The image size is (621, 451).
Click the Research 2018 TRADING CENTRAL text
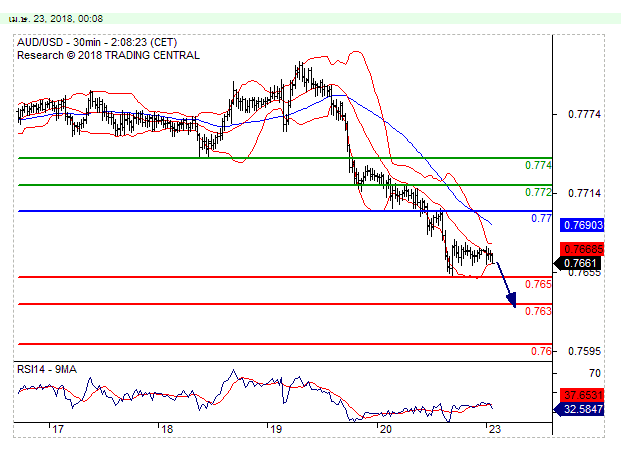click(108, 55)
